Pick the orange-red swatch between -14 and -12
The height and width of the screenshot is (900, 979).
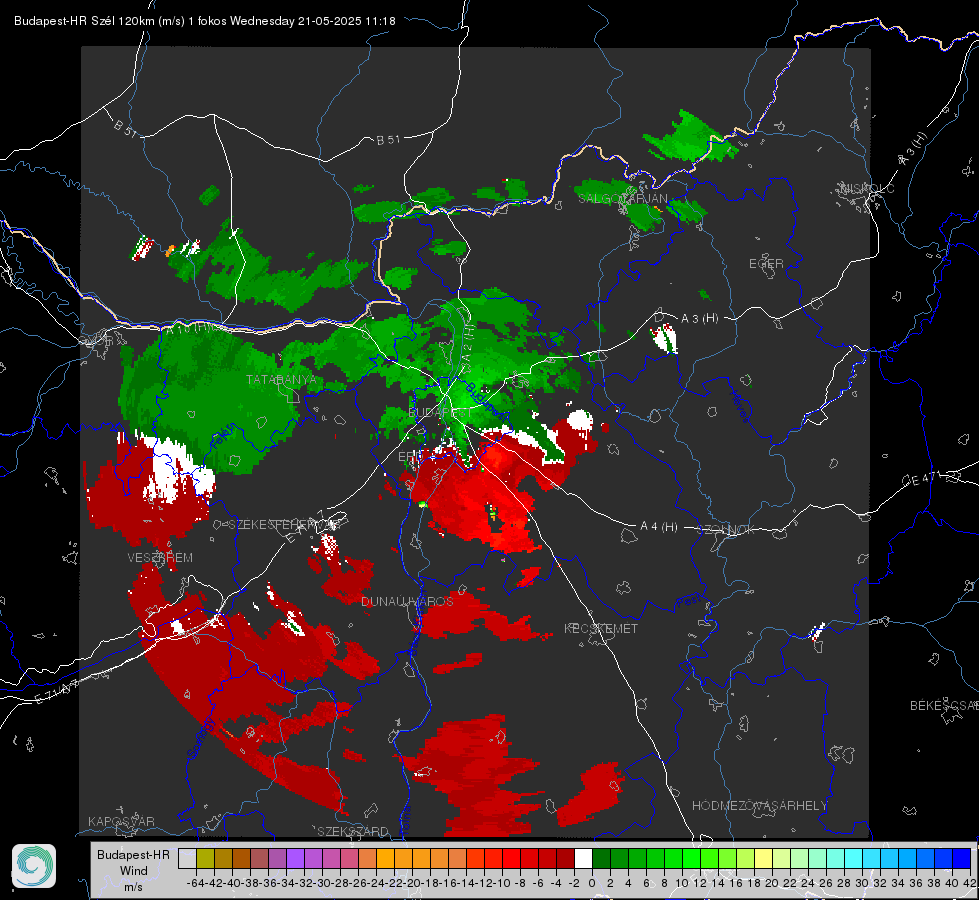pos(475,858)
